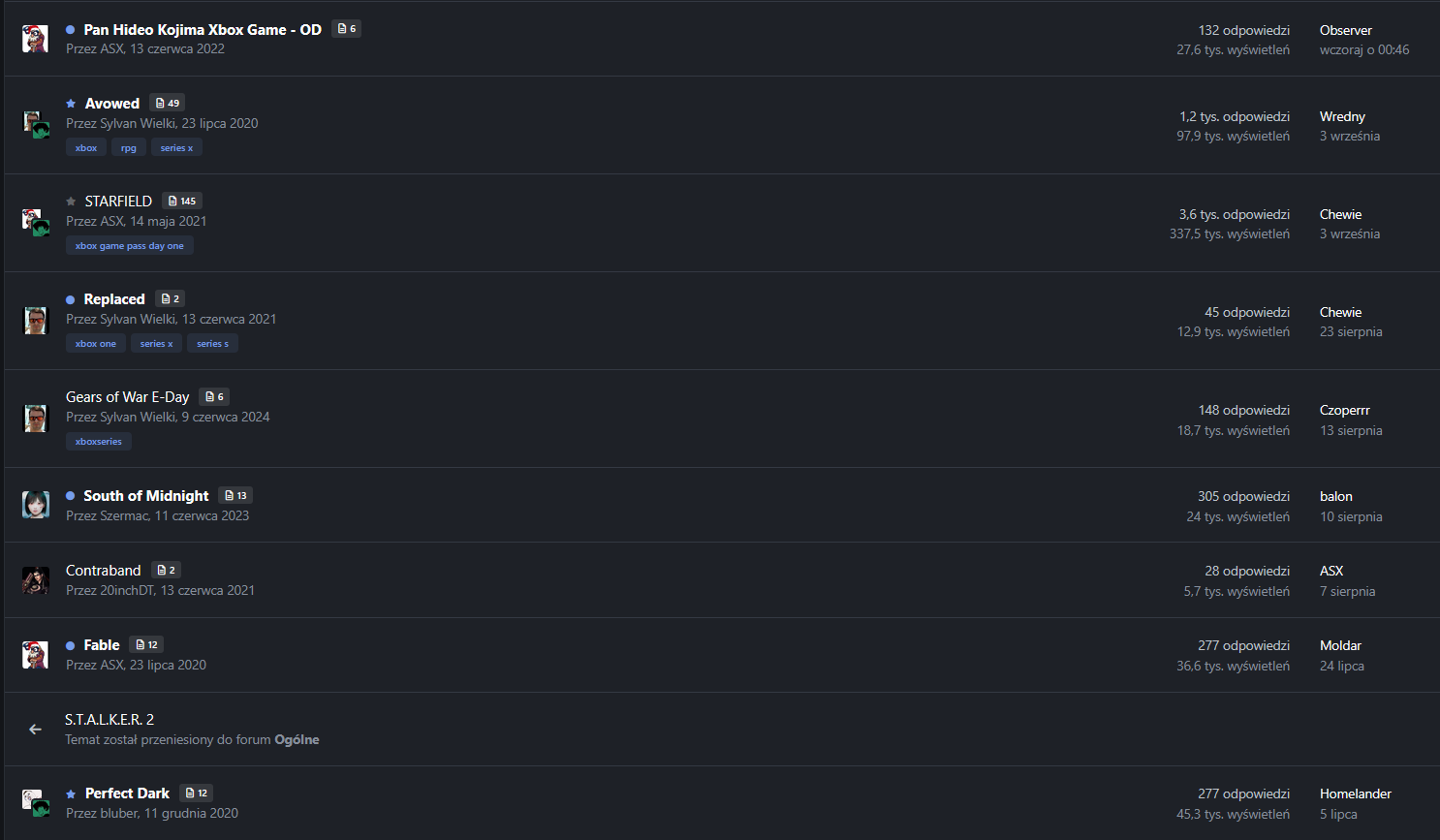1440x840 pixels.
Task: Filter by the 'xboxseries' tag
Action: point(99,442)
